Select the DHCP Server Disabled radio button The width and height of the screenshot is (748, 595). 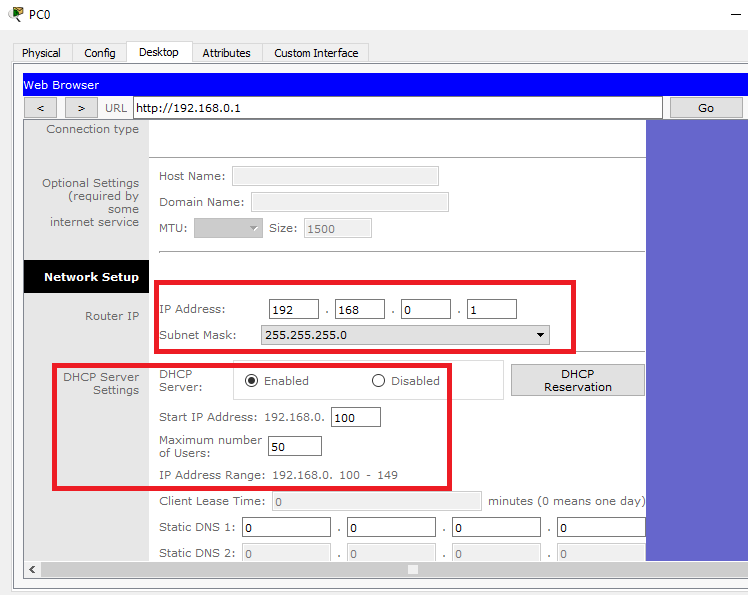[378, 381]
